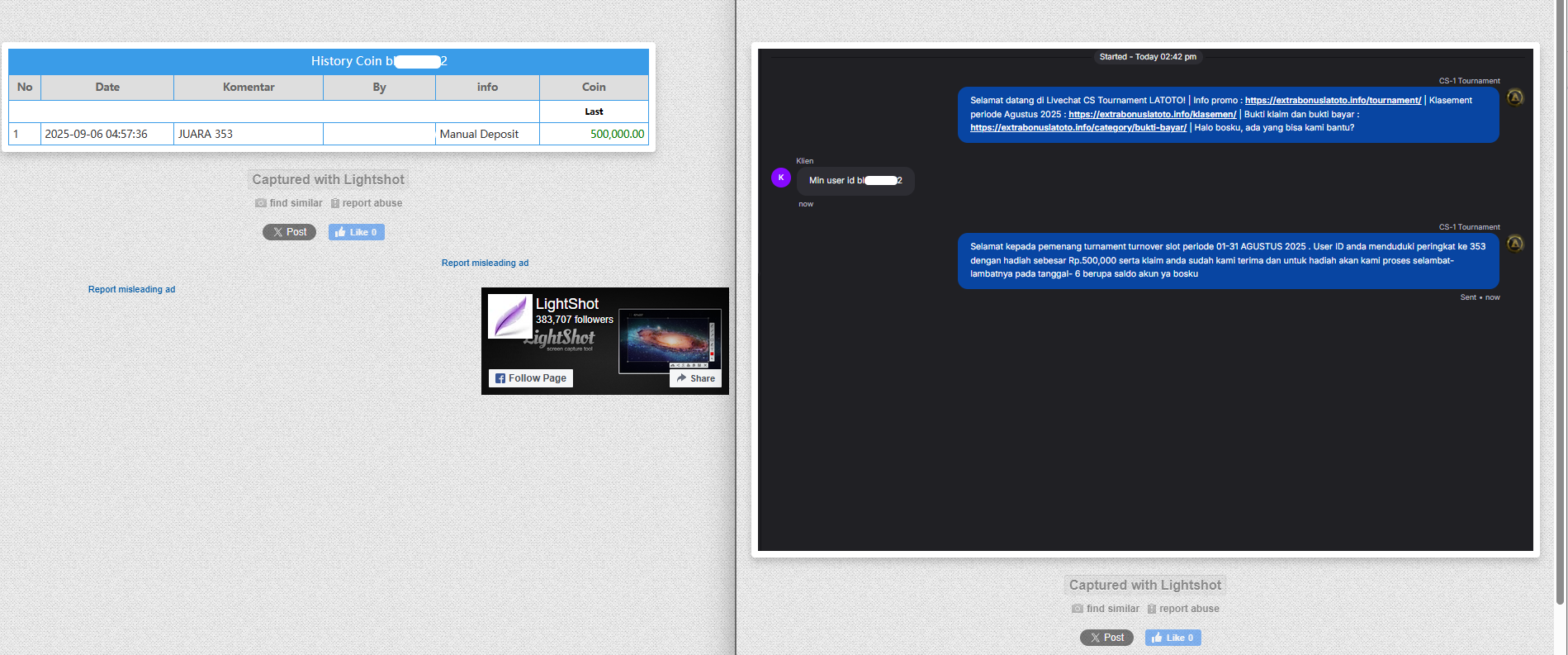Click the 'Manual Deposit' info cell
This screenshot has height=655, width=1568.
(x=487, y=134)
